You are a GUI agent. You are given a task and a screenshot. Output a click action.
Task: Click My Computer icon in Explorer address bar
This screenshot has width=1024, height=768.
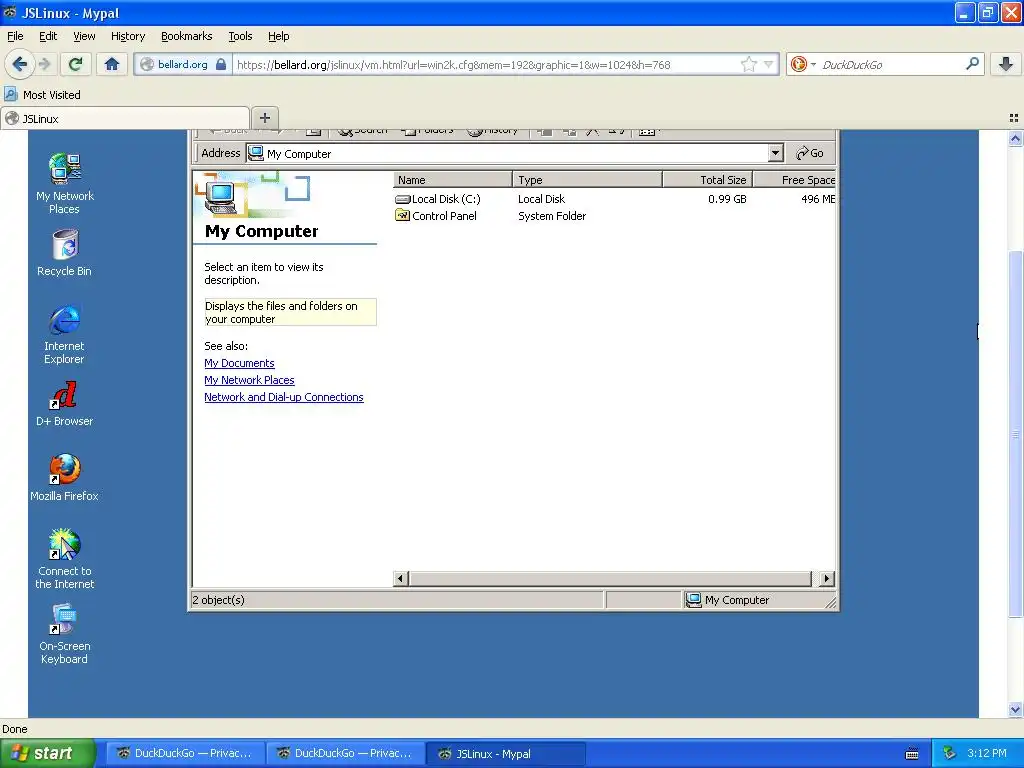pos(256,153)
